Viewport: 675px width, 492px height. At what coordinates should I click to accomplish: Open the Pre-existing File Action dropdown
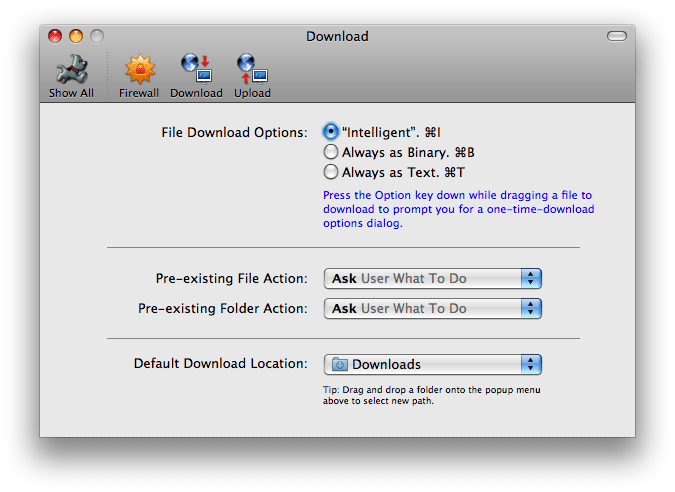(x=433, y=278)
